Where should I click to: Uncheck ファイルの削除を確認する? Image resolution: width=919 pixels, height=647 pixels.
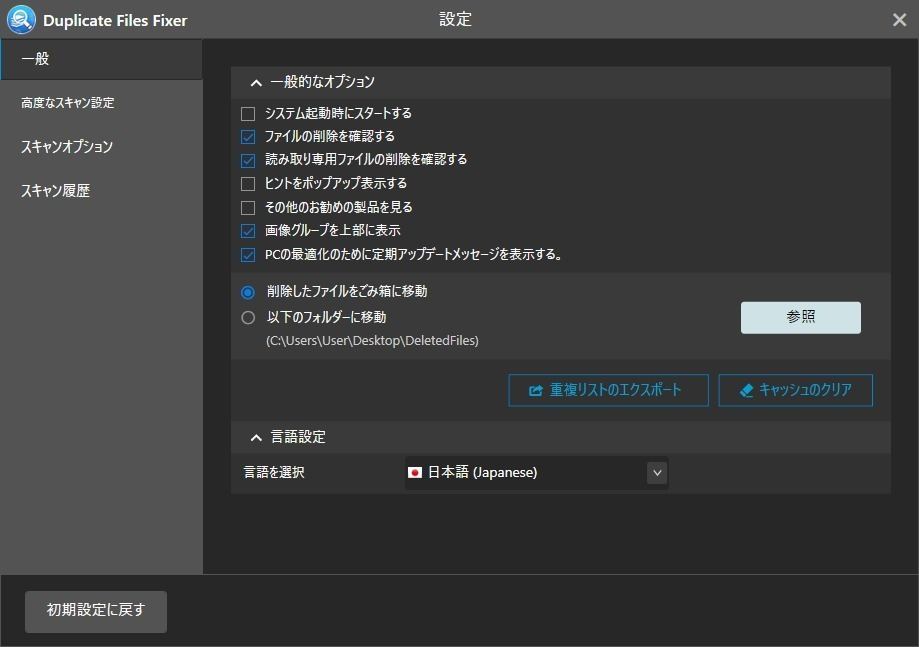coord(248,137)
